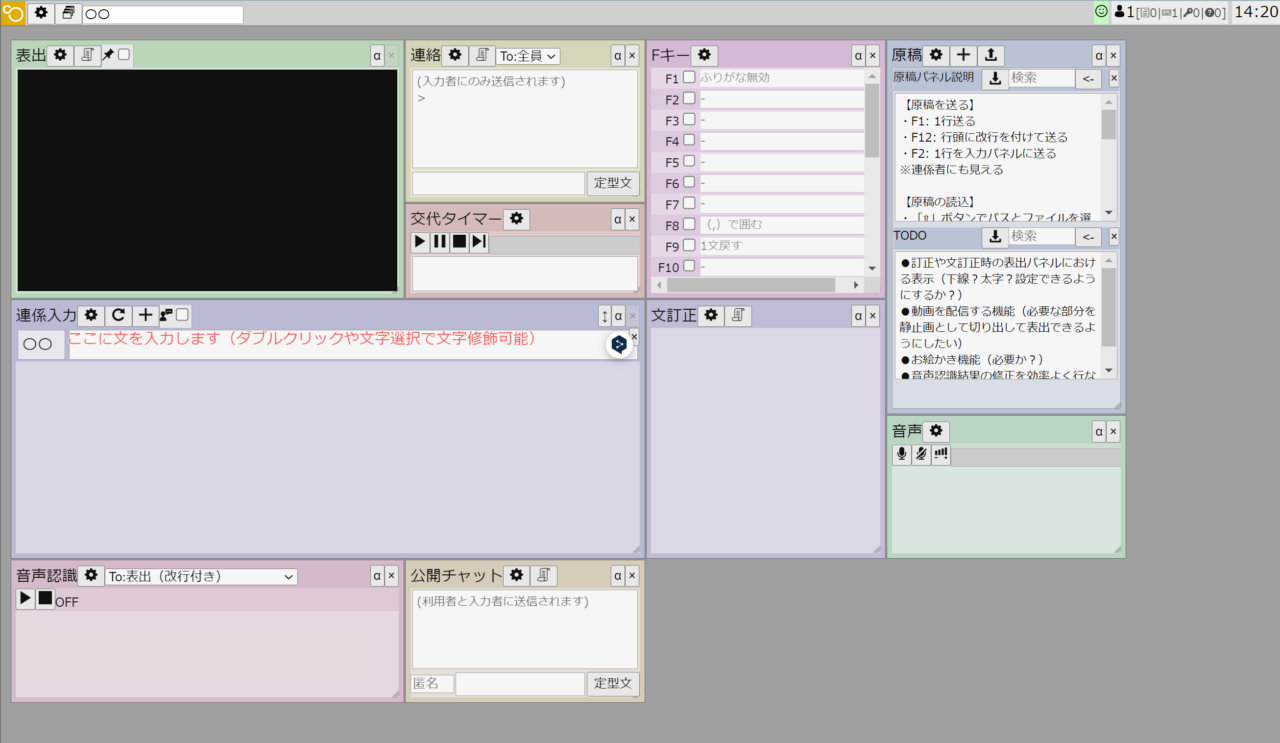1280x743 pixels.
Task: Open the 文訂正 panel log scroll icon
Action: click(x=738, y=315)
